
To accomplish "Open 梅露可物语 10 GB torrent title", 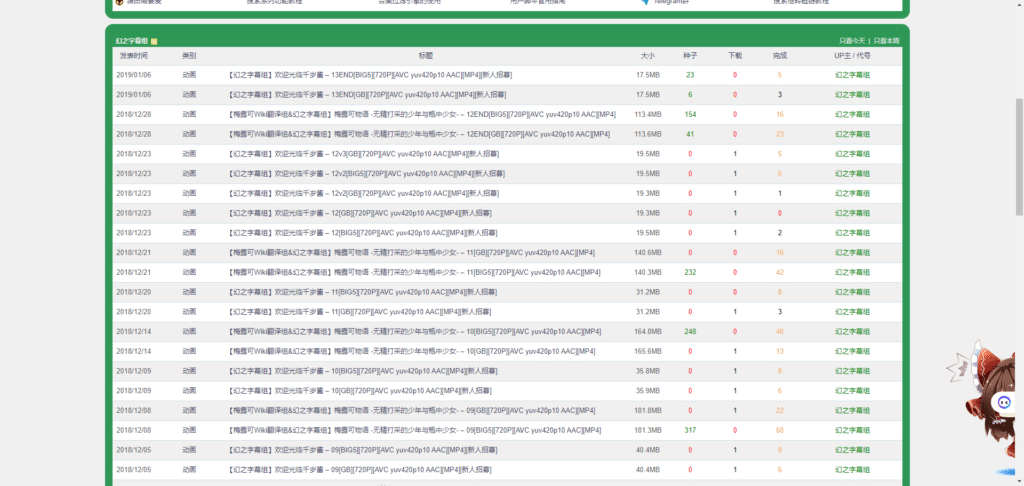I will [x=412, y=351].
